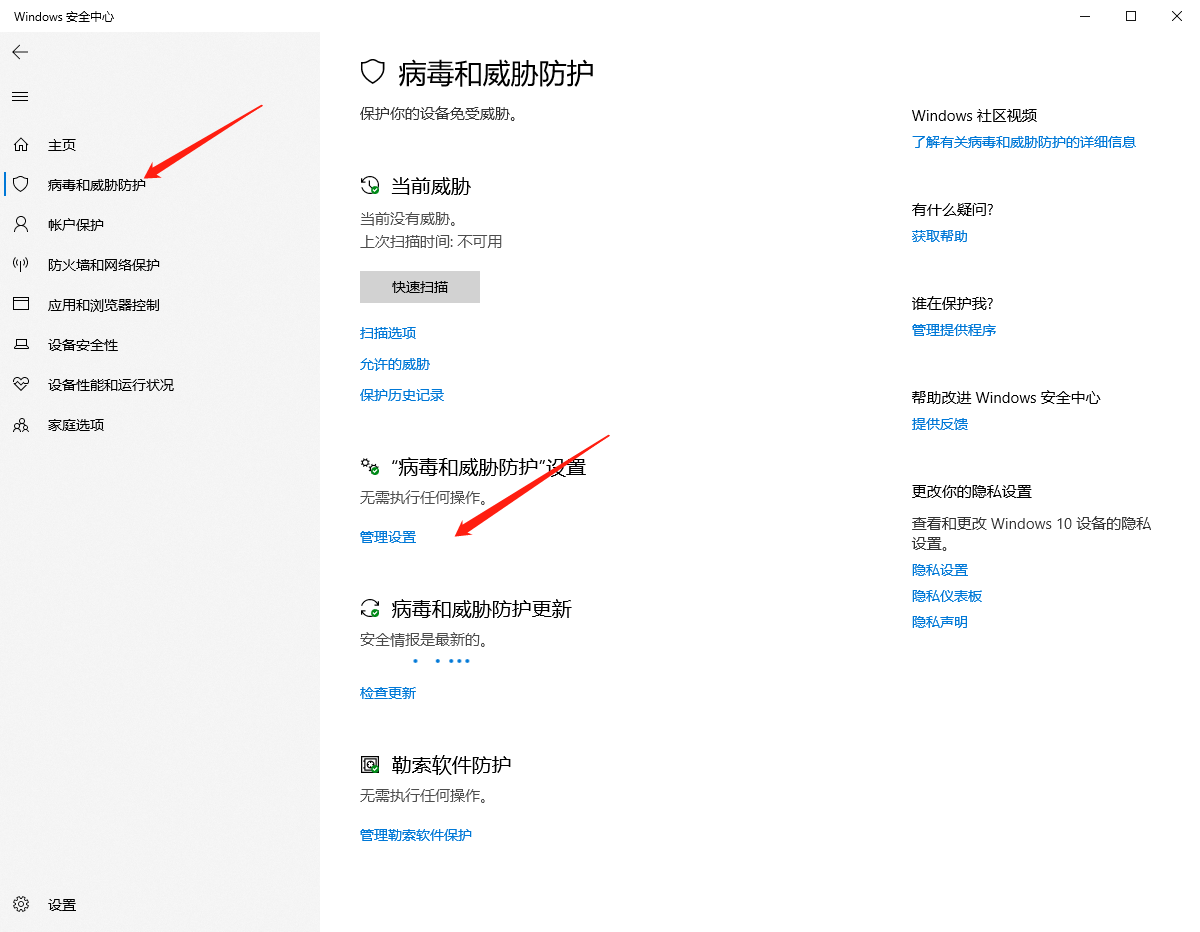Open 设置 at the sidebar bottom
The width and height of the screenshot is (1200, 932).
[x=62, y=905]
